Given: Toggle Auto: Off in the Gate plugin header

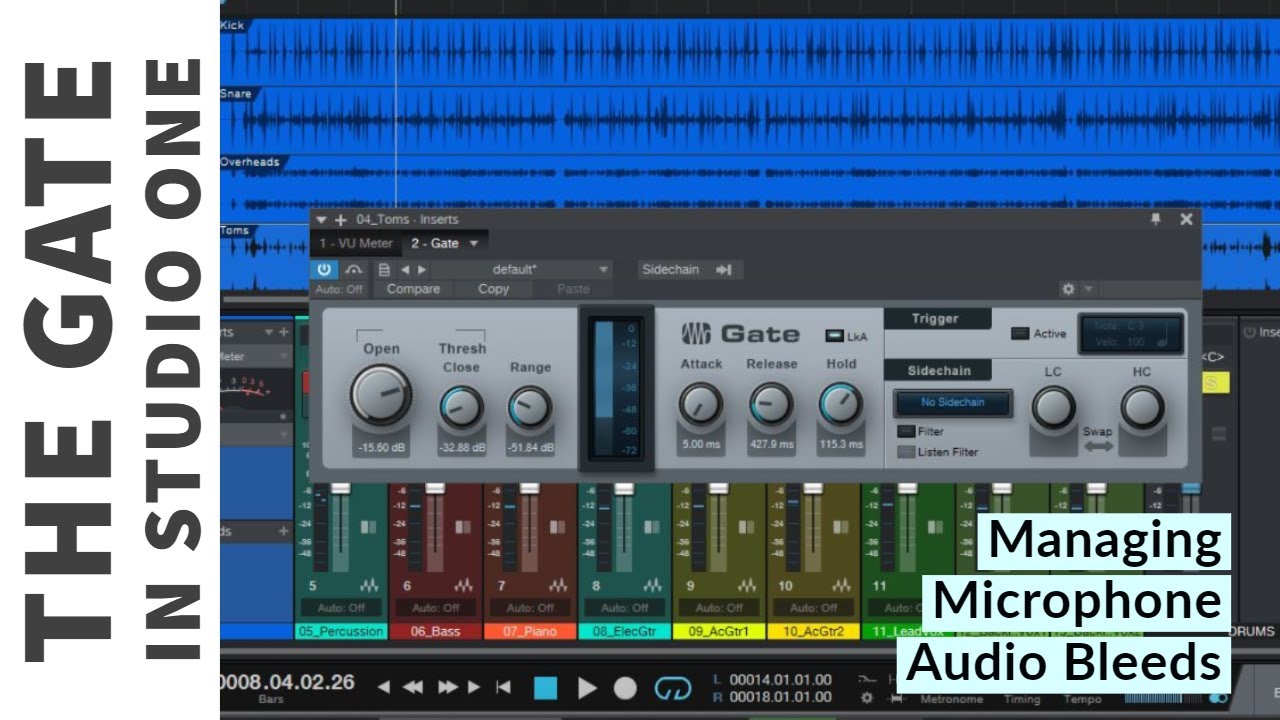Looking at the screenshot, I should 340,289.
